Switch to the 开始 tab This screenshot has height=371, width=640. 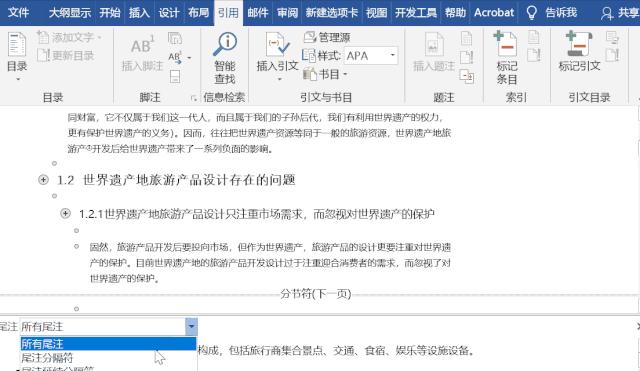110,13
